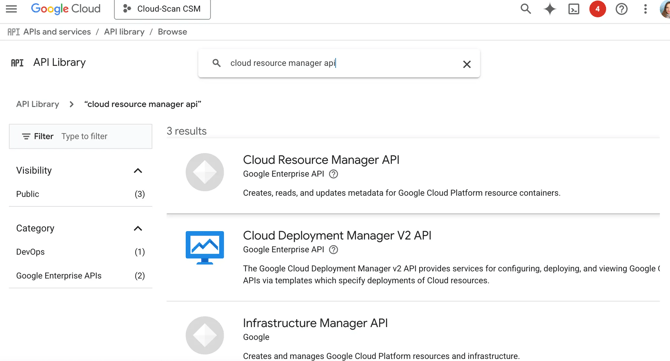Screen dimensions: 670x361
Task: Click Infrastructure Manager API logo icon
Action: 205,335
